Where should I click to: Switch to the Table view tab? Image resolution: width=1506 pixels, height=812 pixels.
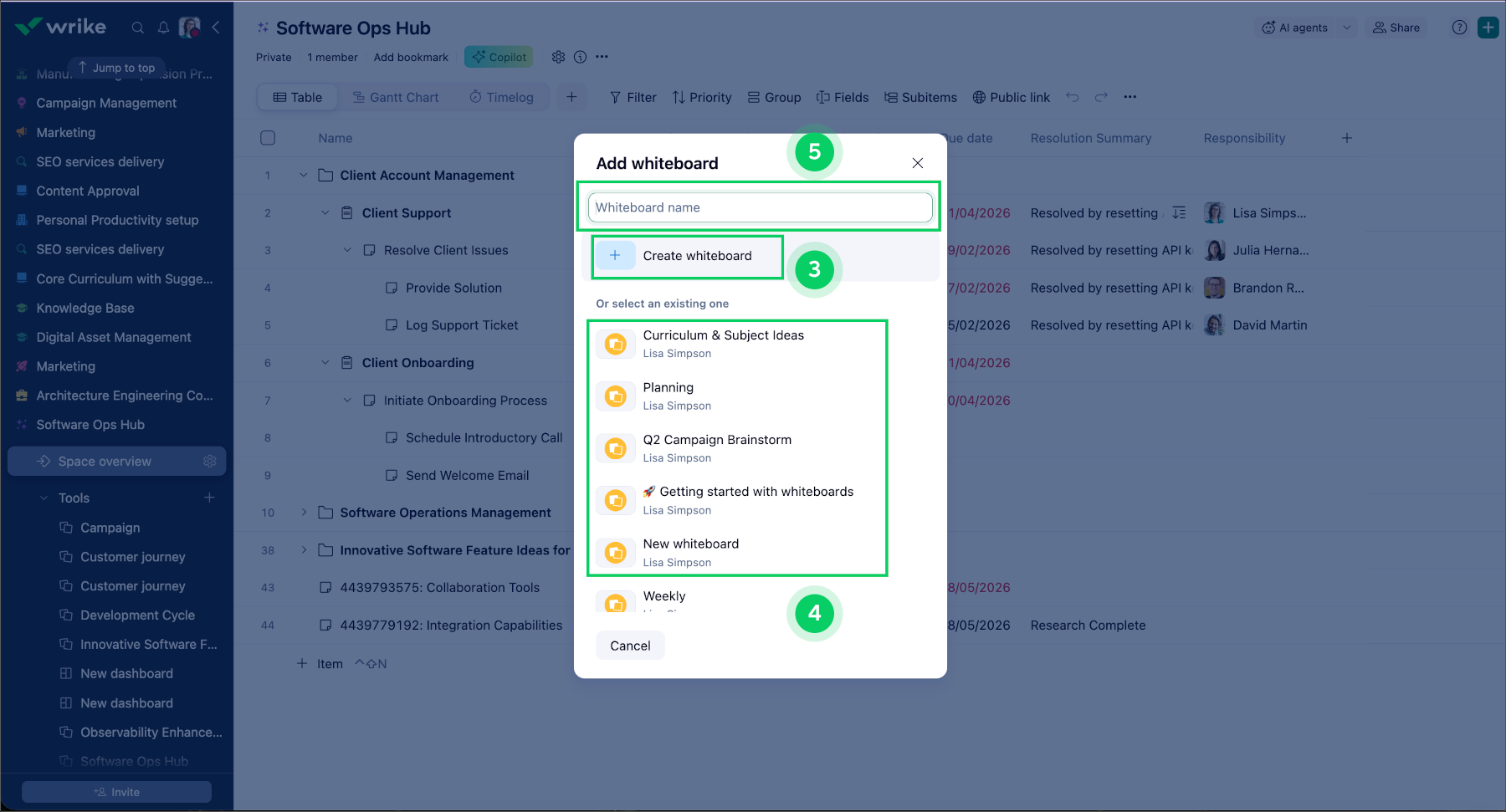point(298,97)
